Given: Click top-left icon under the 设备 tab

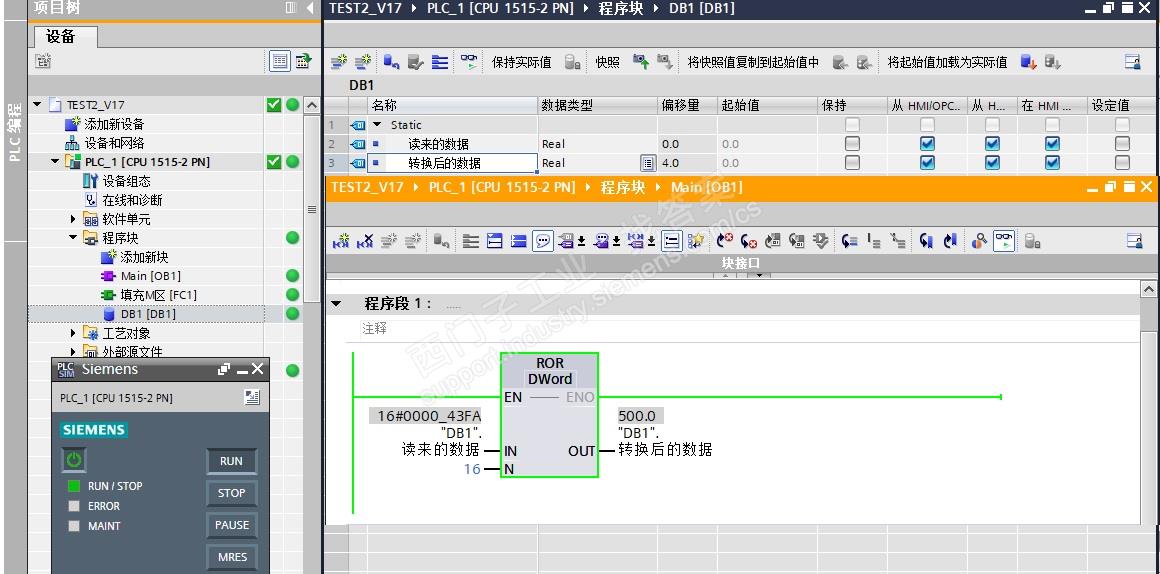Looking at the screenshot, I should [43, 61].
